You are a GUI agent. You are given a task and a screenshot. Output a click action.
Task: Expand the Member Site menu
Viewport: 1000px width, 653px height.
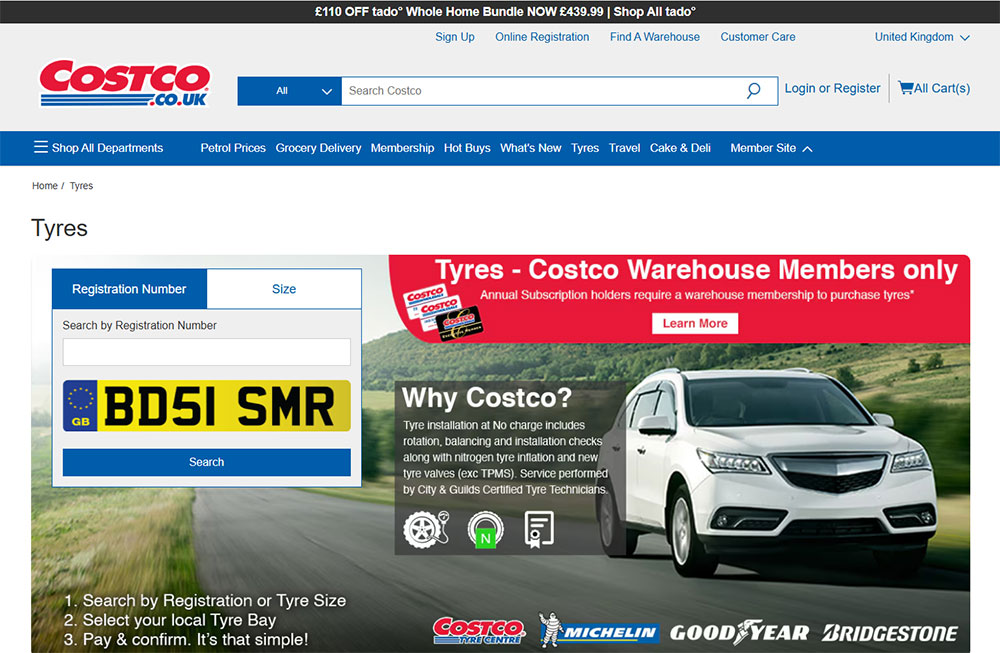[771, 148]
